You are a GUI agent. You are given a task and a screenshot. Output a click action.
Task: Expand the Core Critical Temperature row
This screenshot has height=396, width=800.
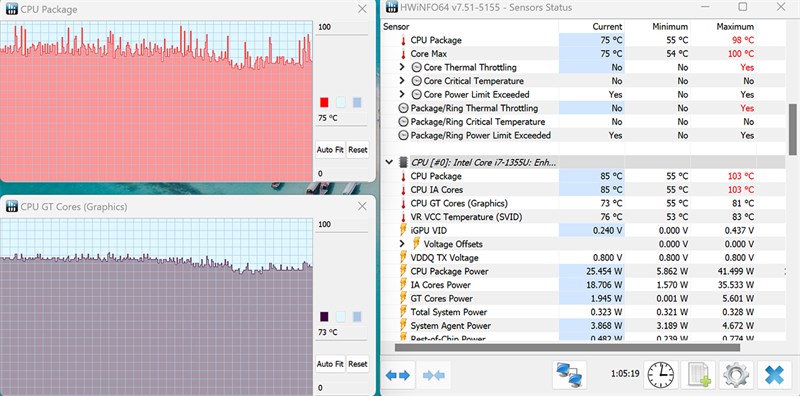[x=402, y=81]
